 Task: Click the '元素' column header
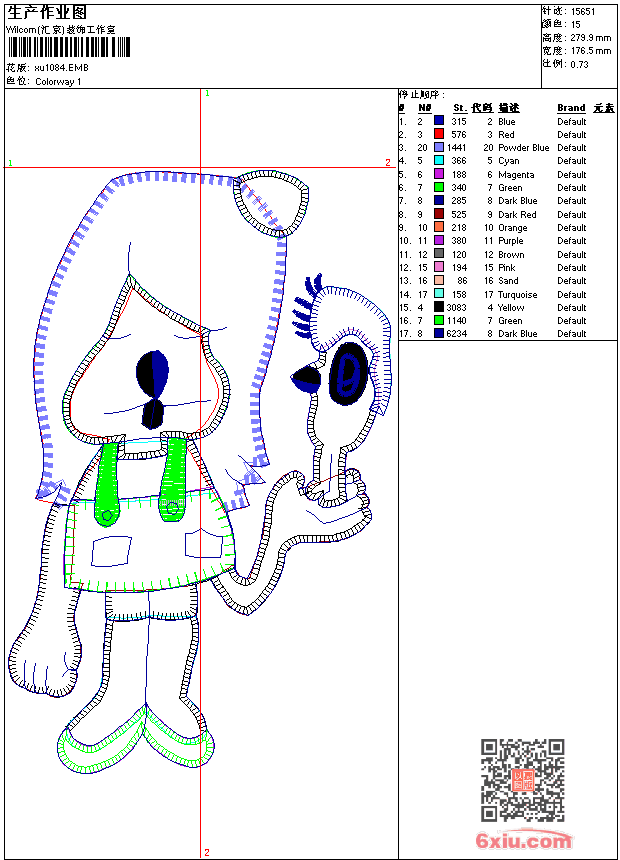[x=604, y=108]
